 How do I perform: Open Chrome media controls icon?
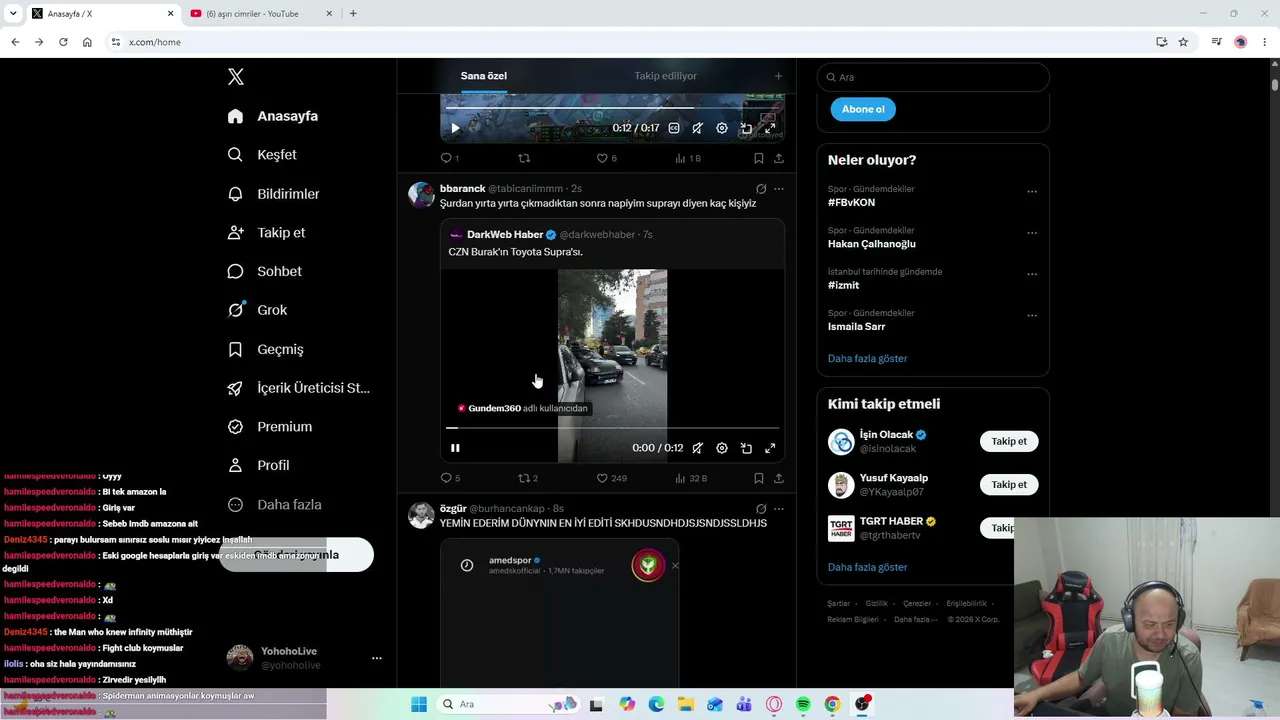(x=1216, y=42)
